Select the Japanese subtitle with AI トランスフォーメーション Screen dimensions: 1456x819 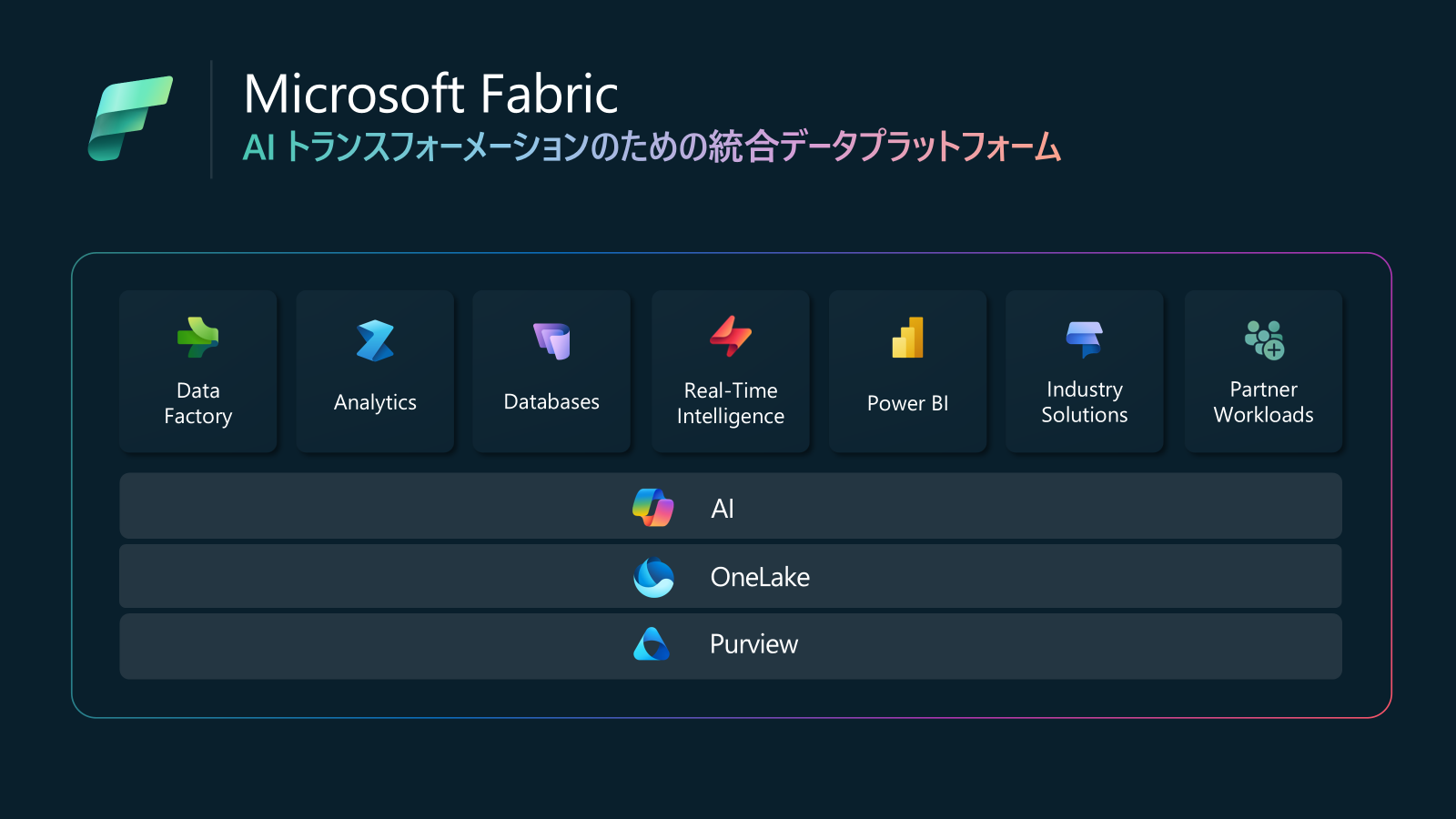tap(652, 147)
